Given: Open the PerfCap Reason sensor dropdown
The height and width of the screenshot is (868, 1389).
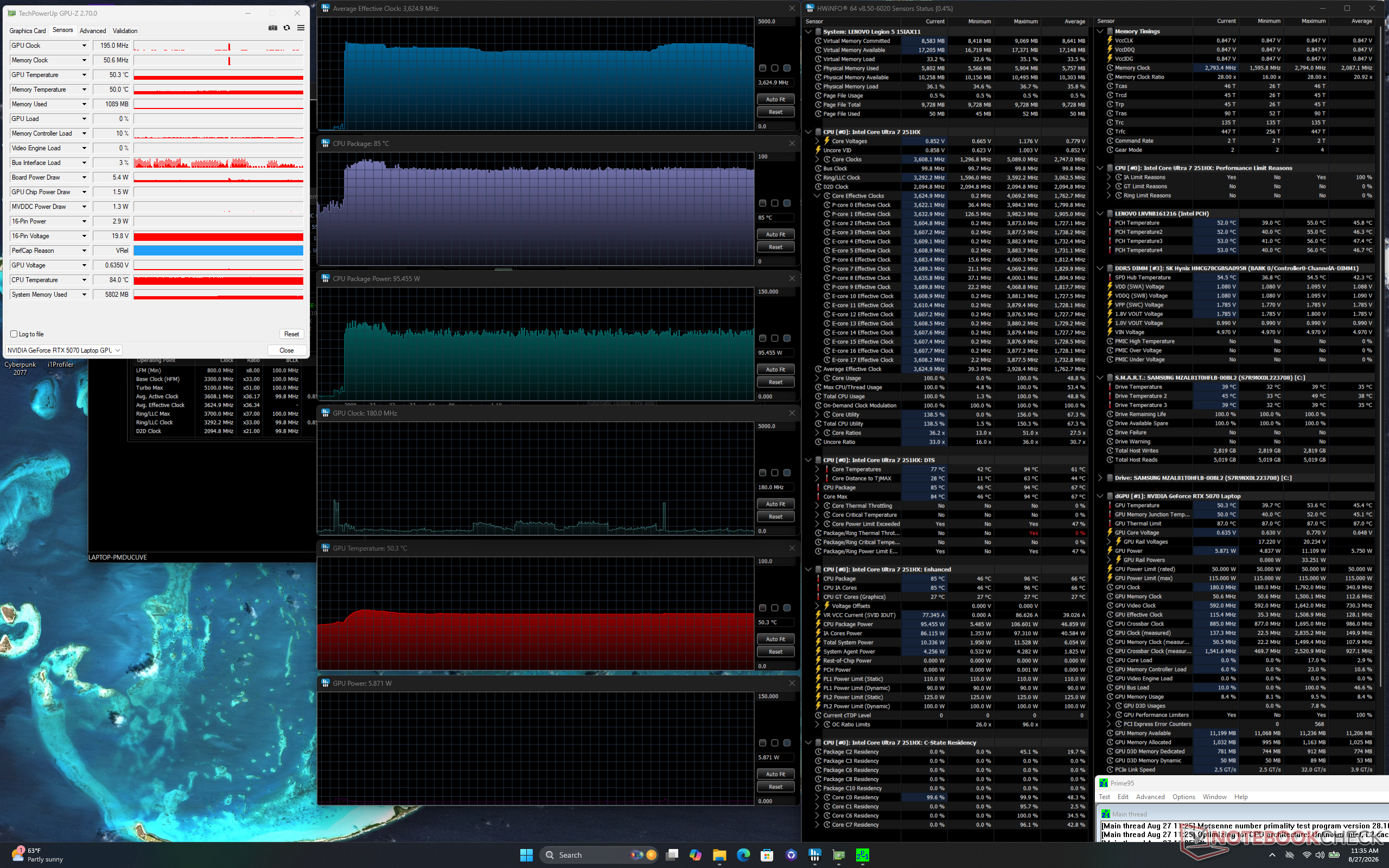Looking at the screenshot, I should (x=84, y=251).
